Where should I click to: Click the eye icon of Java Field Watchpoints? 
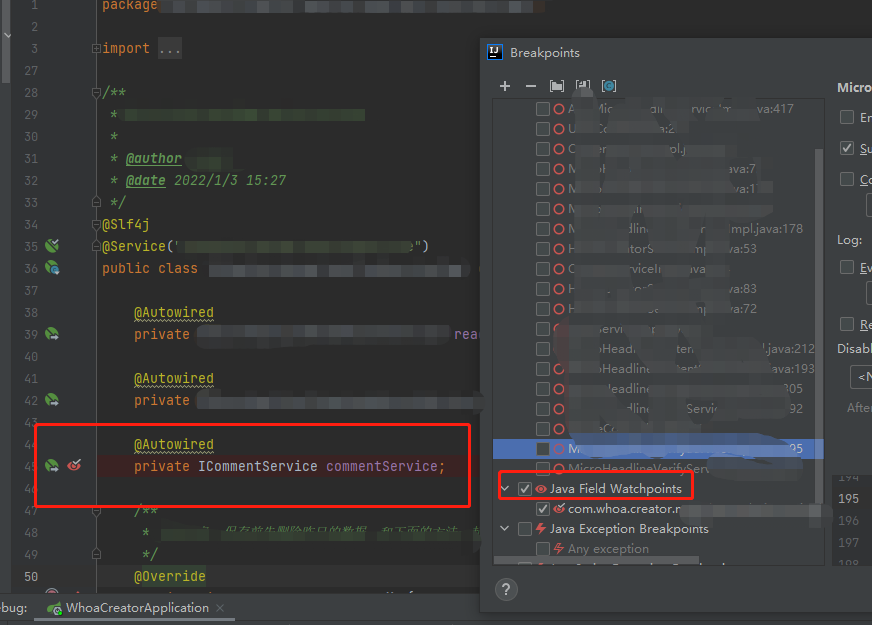pos(541,489)
